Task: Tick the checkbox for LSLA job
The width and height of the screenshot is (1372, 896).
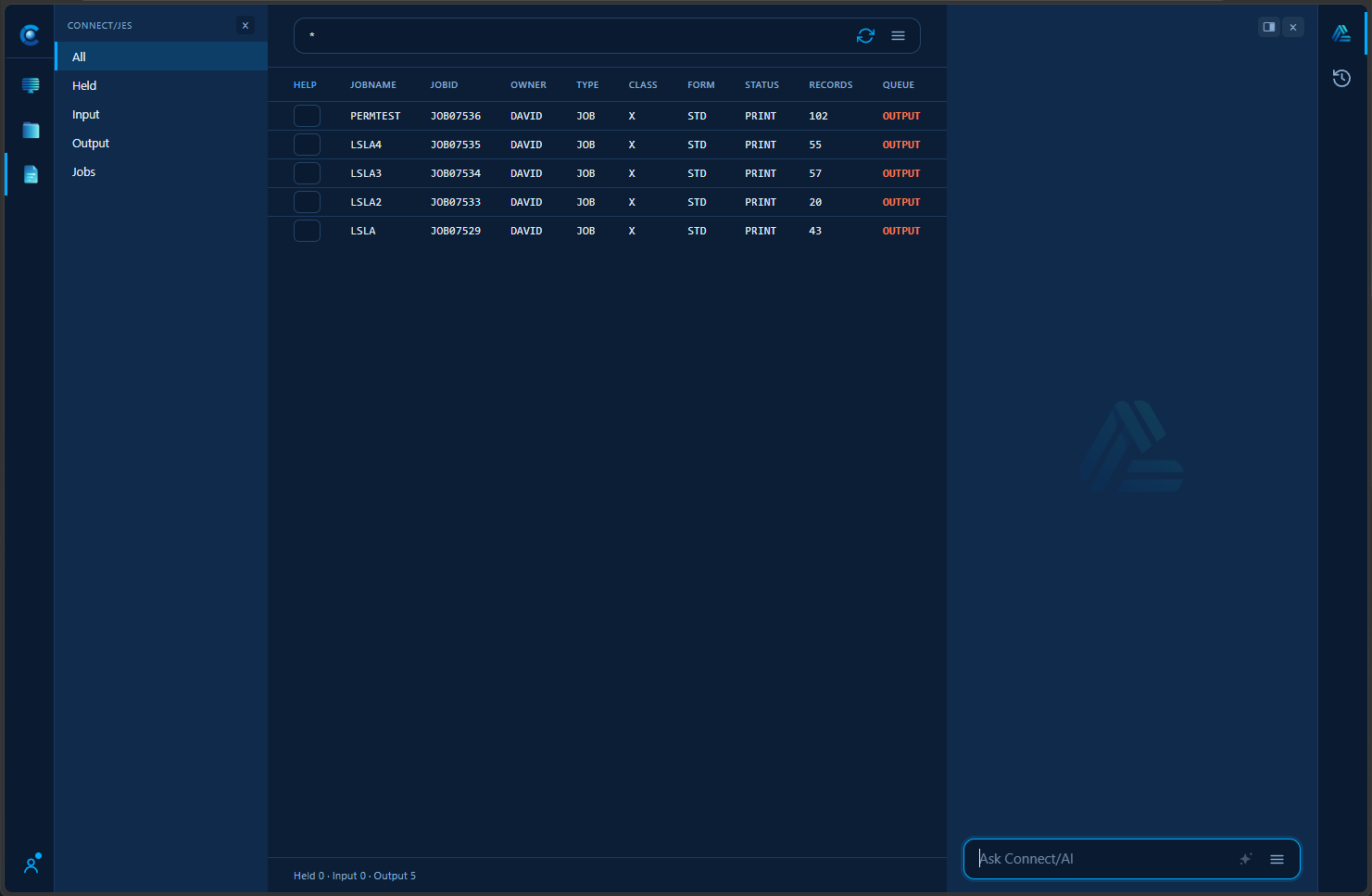Action: coord(307,231)
